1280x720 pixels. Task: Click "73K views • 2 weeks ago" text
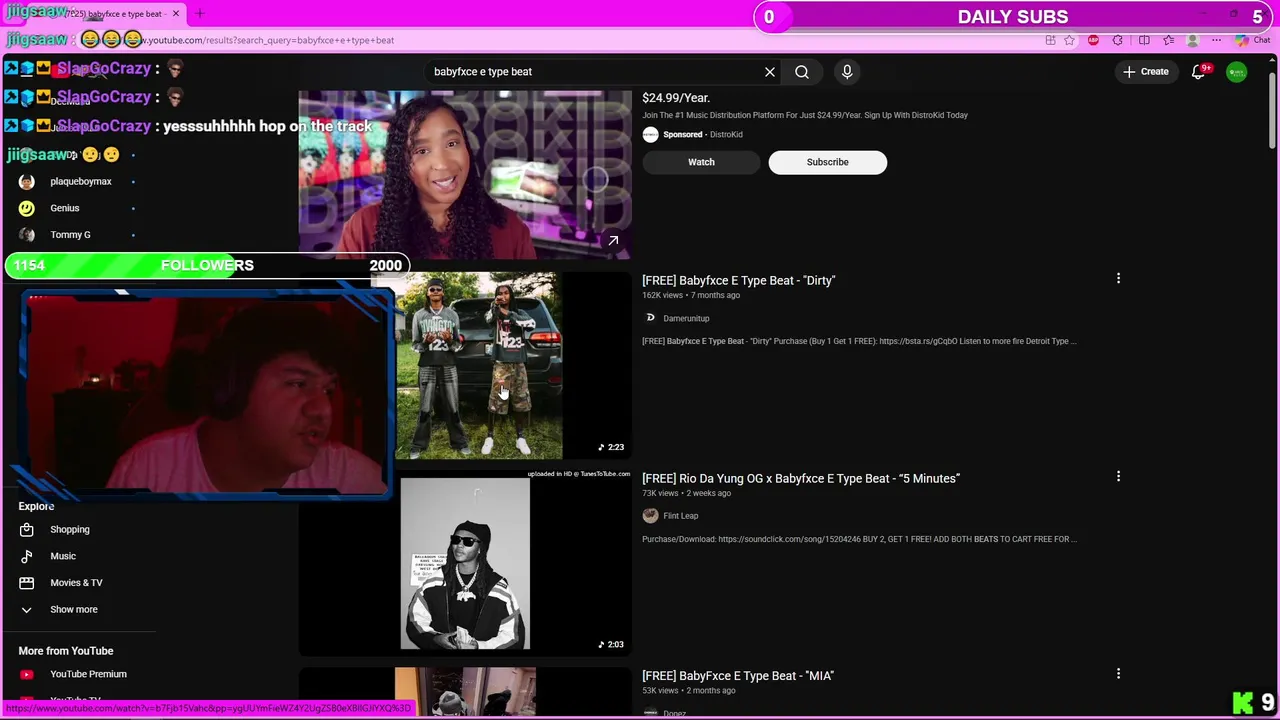pos(686,493)
